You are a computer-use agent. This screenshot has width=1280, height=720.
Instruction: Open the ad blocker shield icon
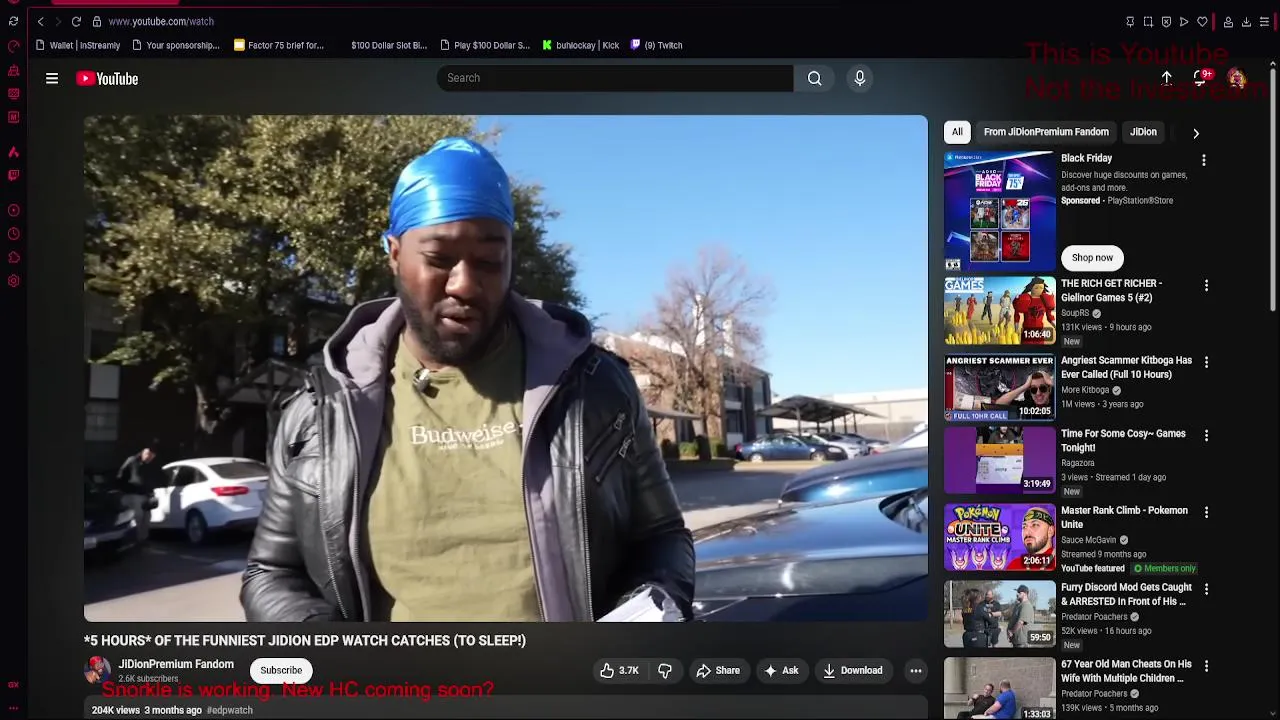point(1166,21)
